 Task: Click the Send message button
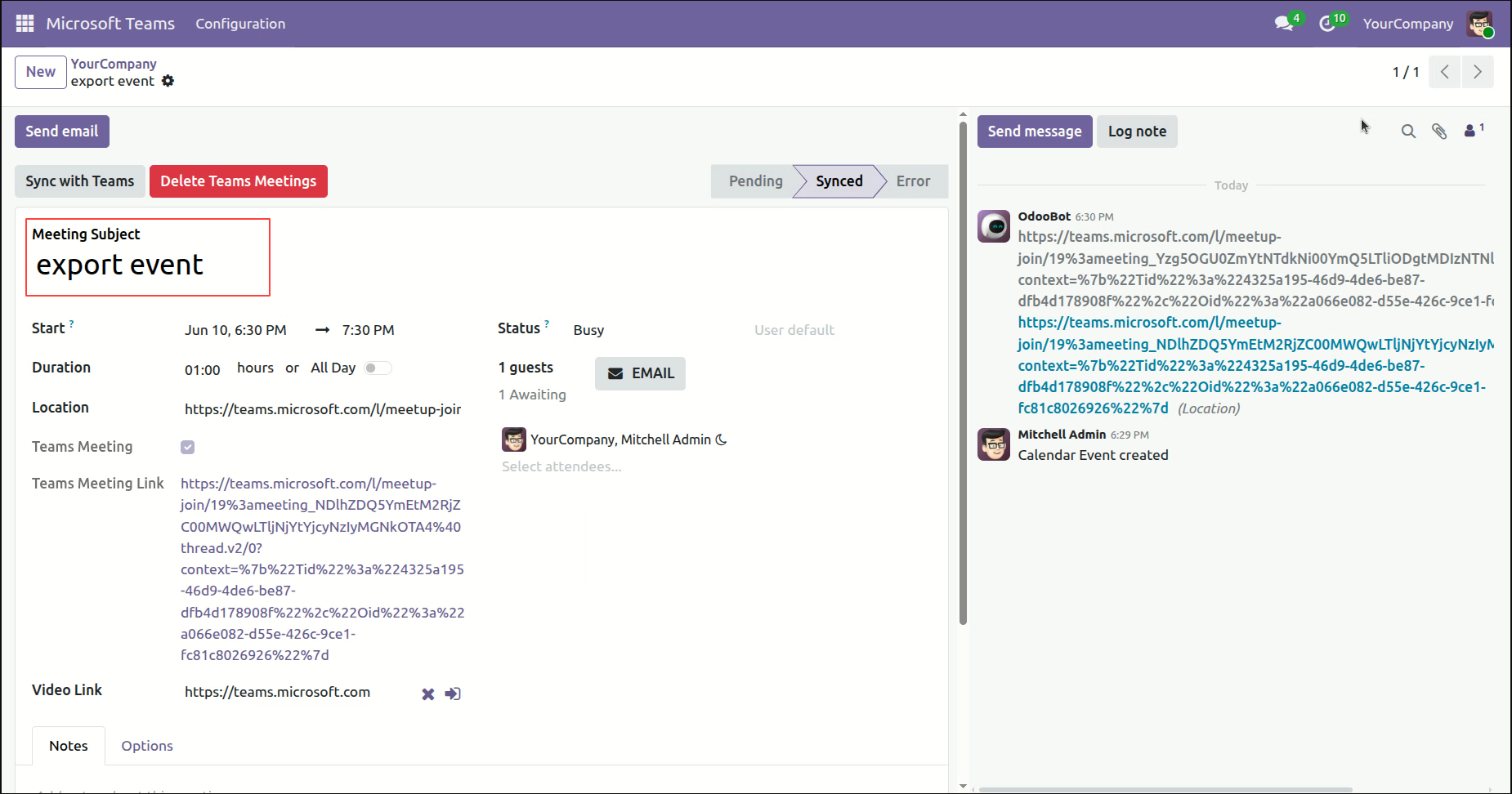pos(1035,132)
